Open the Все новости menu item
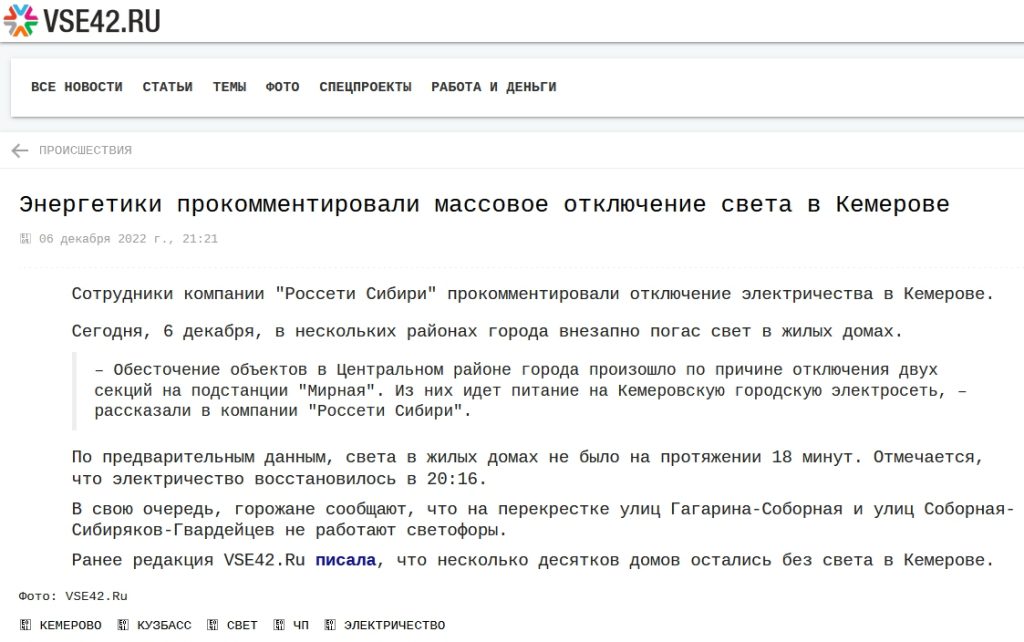The width and height of the screenshot is (1024, 642). (x=77, y=87)
